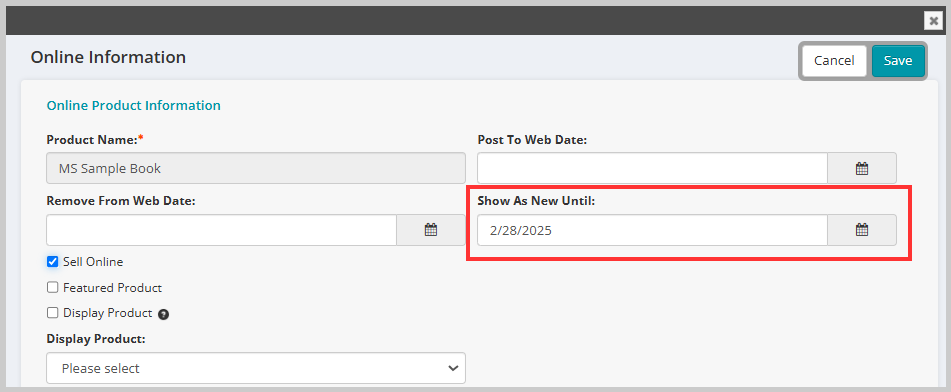
Task: Click the Online Product Information heading
Action: tap(133, 106)
